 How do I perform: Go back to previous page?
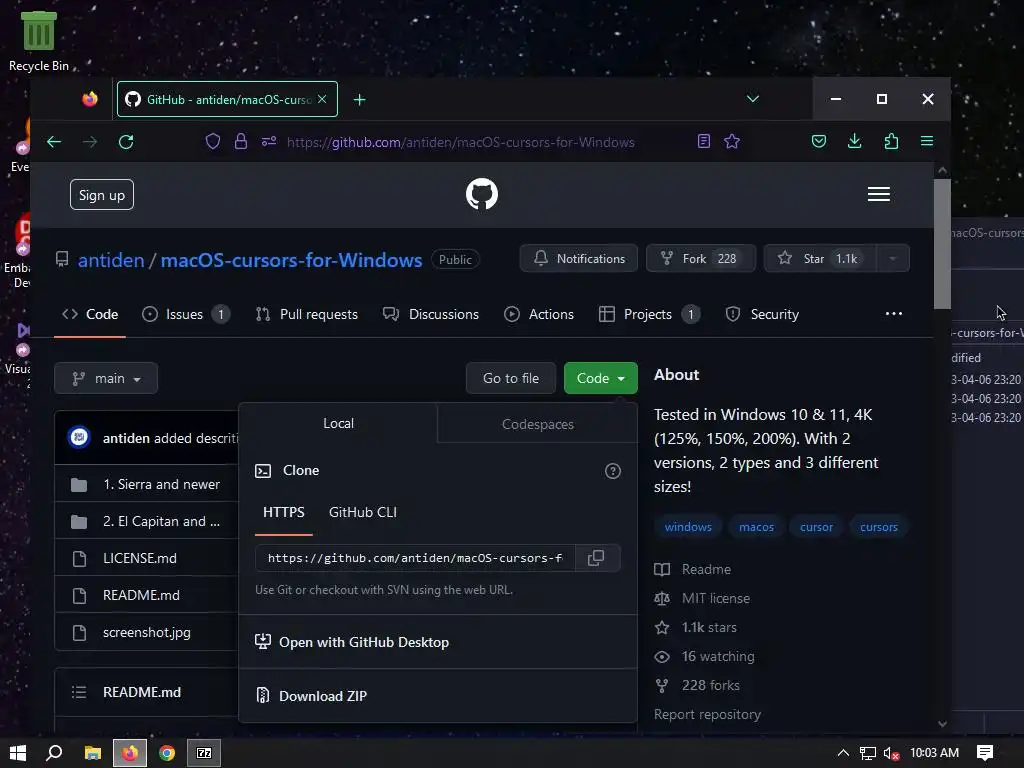coord(54,142)
